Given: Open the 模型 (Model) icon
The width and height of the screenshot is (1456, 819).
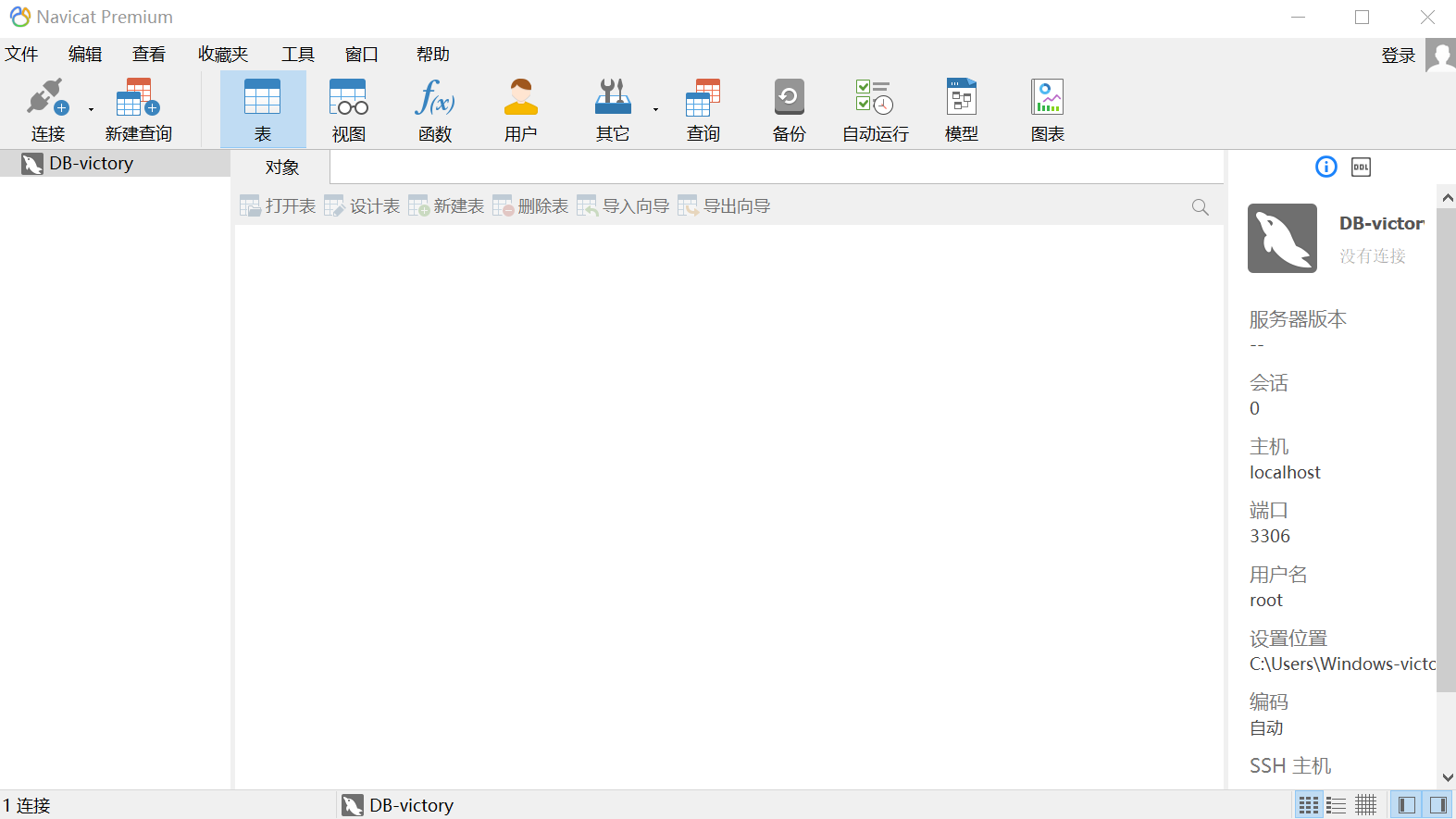Looking at the screenshot, I should pos(962,110).
